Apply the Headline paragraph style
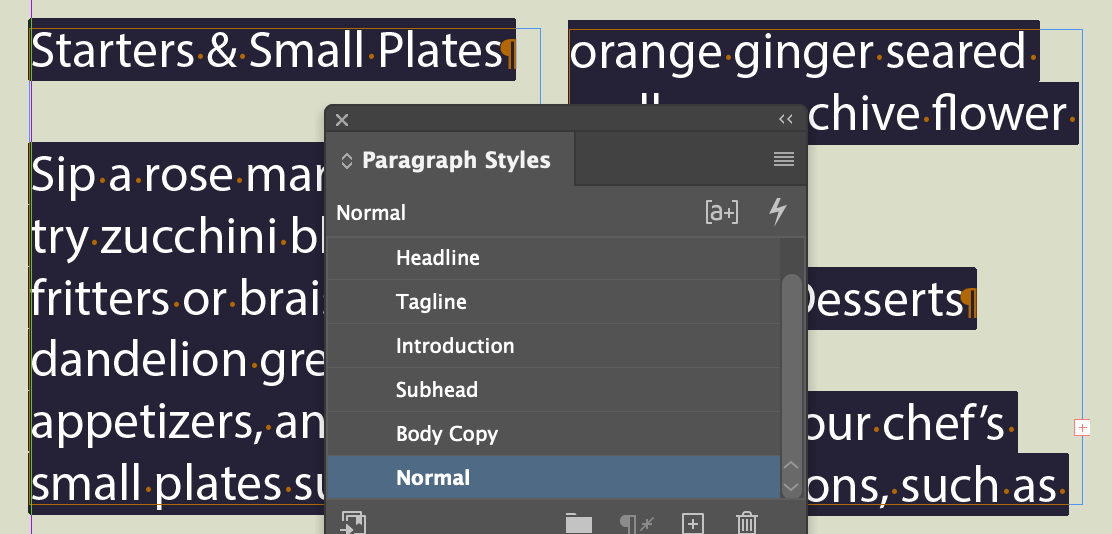 tap(553, 257)
